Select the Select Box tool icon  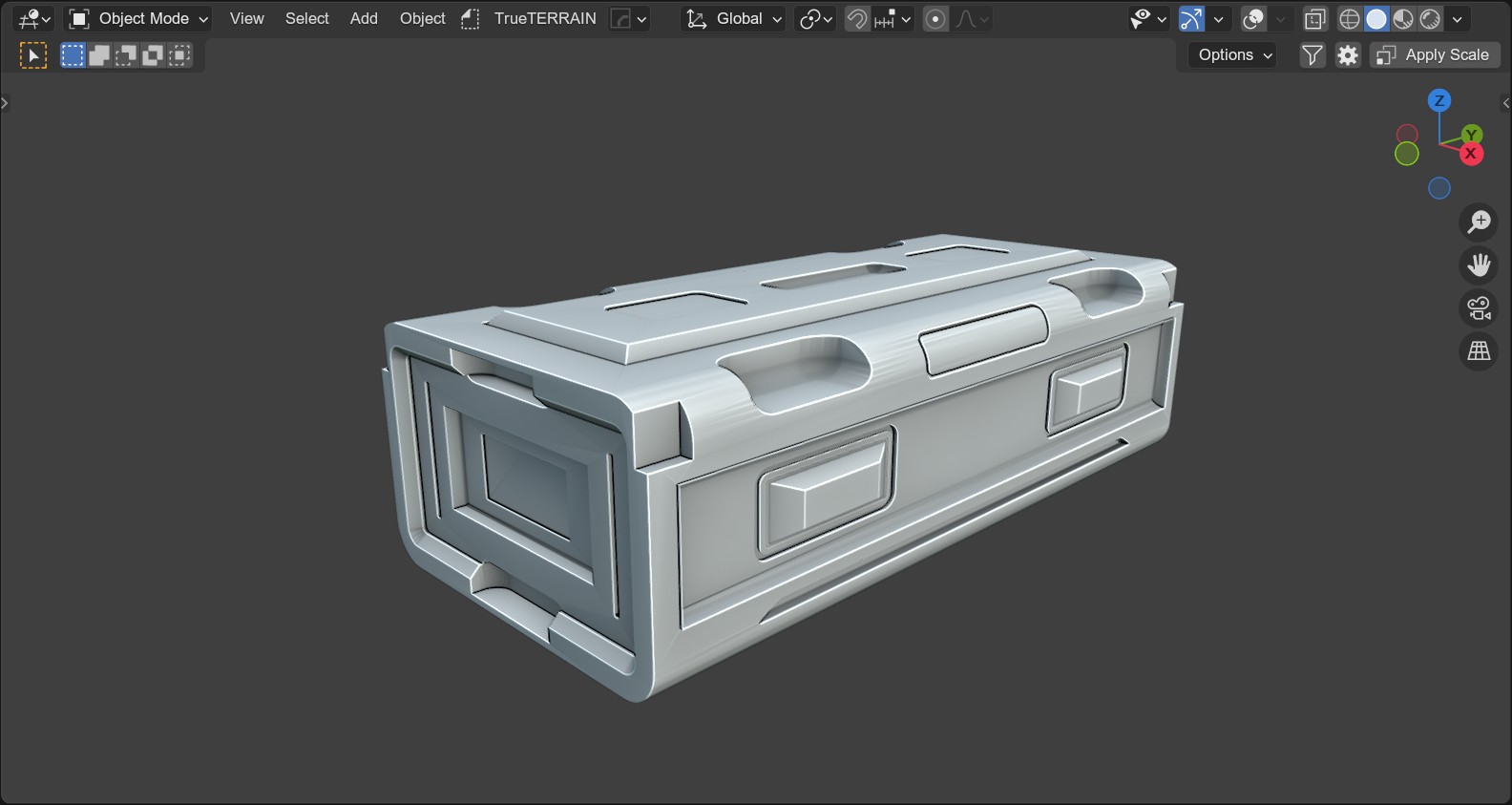click(33, 55)
